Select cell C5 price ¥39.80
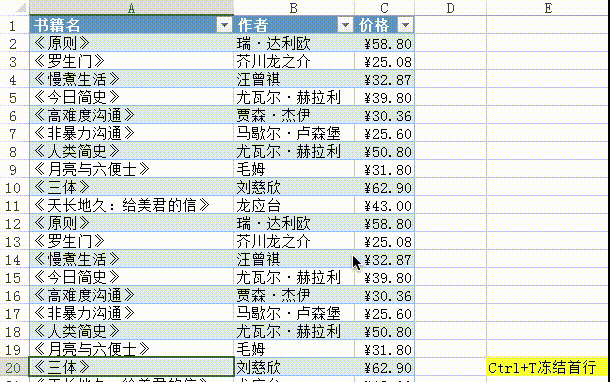The image size is (610, 382). point(384,97)
